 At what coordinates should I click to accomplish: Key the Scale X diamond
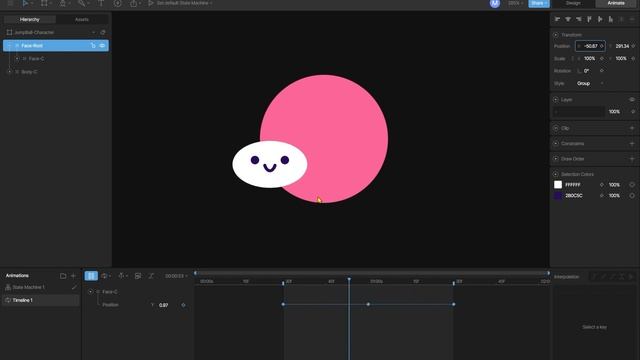(x=602, y=59)
